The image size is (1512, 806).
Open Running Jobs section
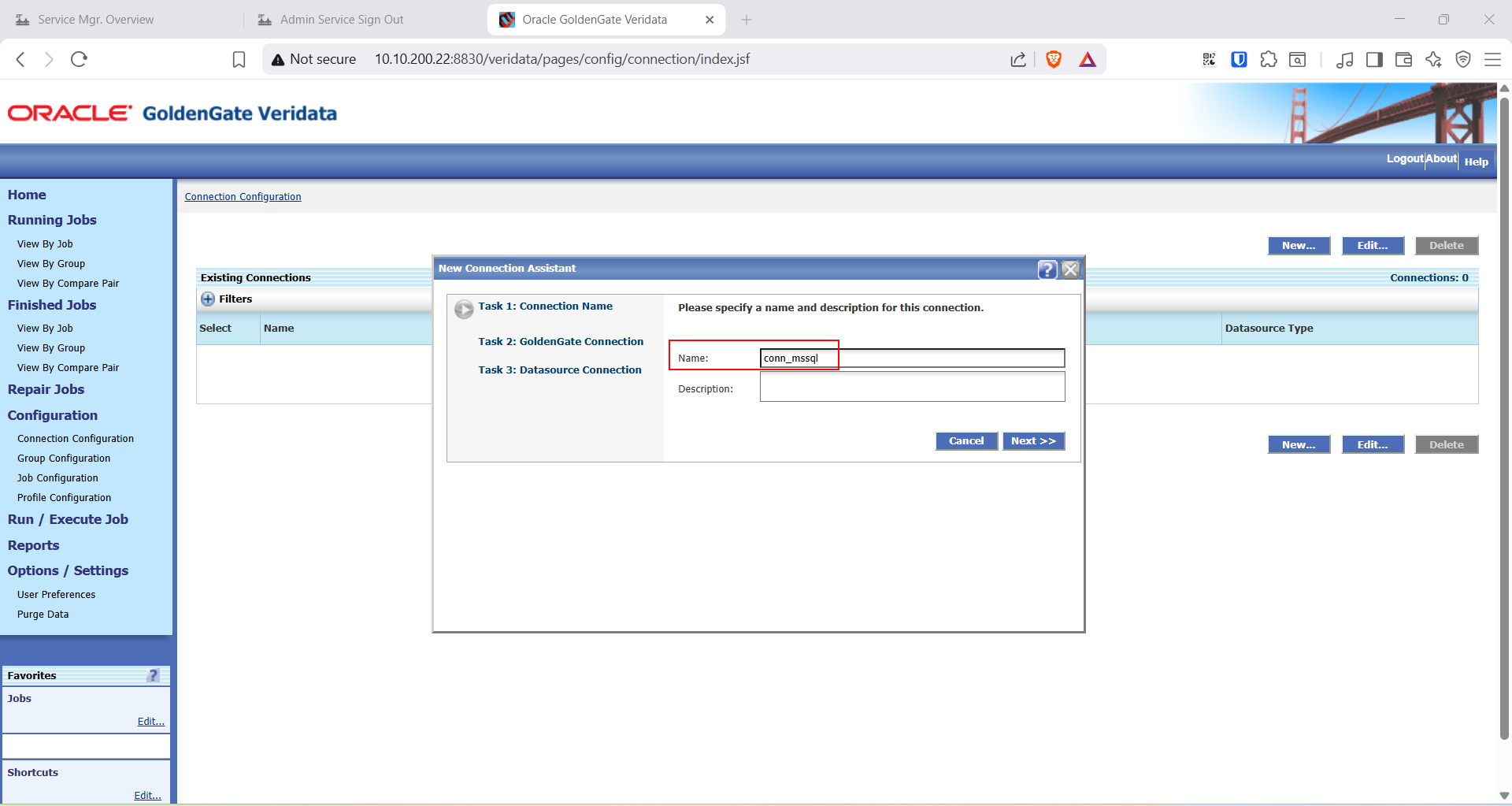(52, 220)
